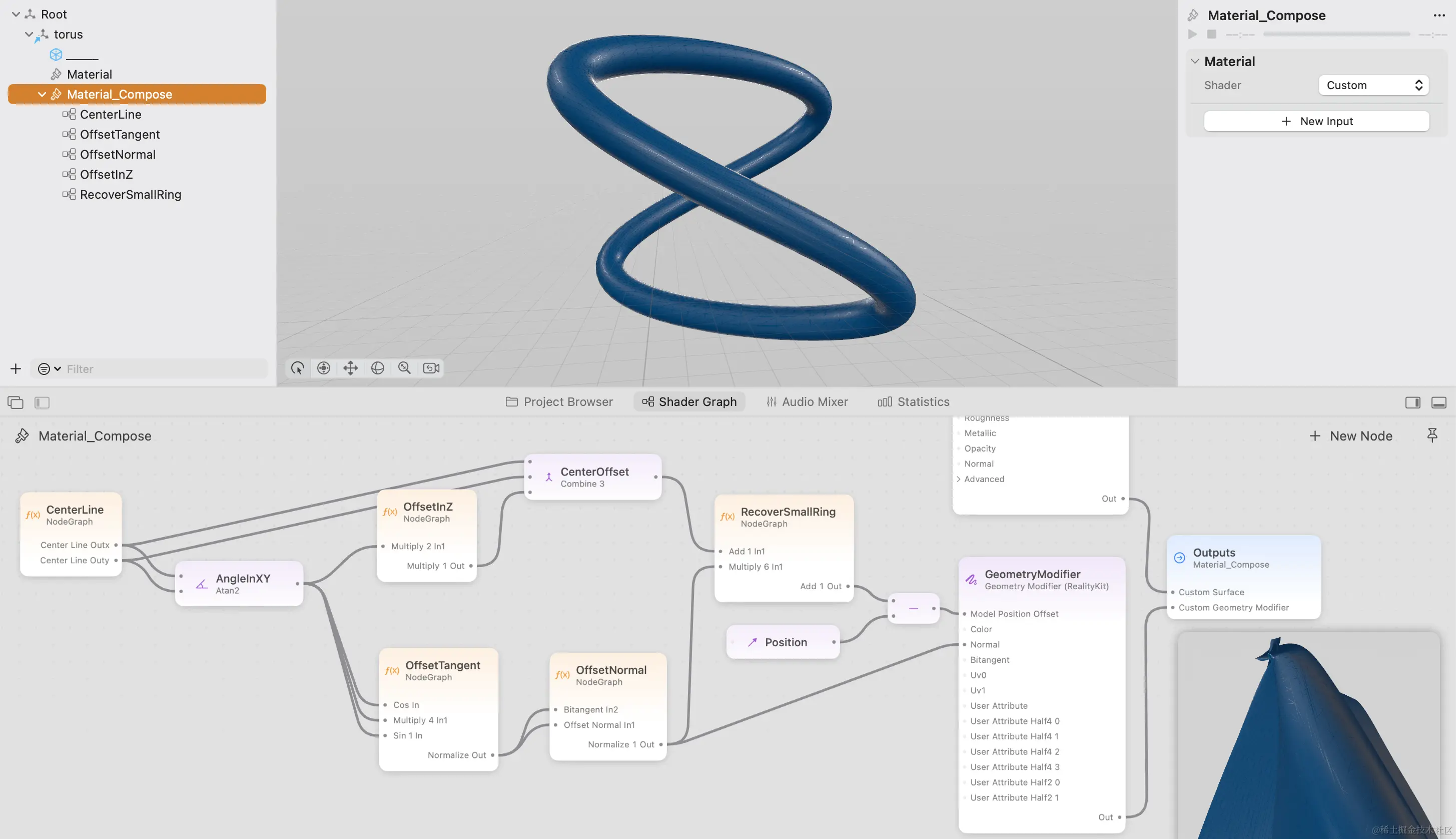Click the Custom Surface input port
The image size is (1456, 839).
pos(1173,592)
